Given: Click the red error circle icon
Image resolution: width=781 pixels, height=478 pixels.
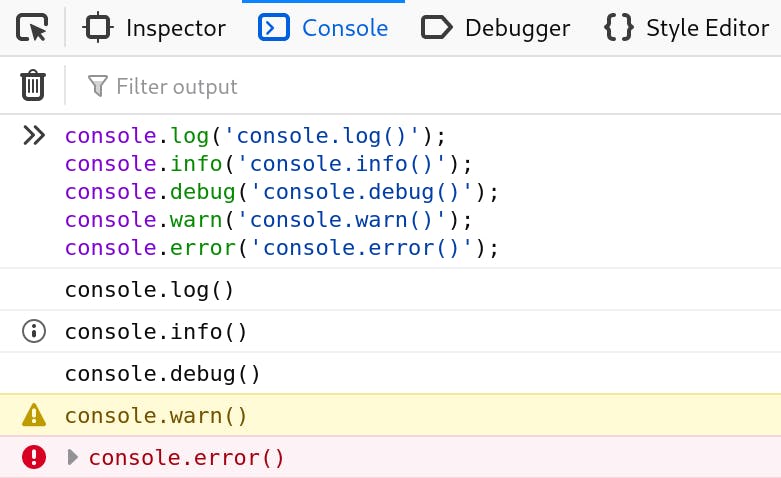Looking at the screenshot, I should coord(34,458).
